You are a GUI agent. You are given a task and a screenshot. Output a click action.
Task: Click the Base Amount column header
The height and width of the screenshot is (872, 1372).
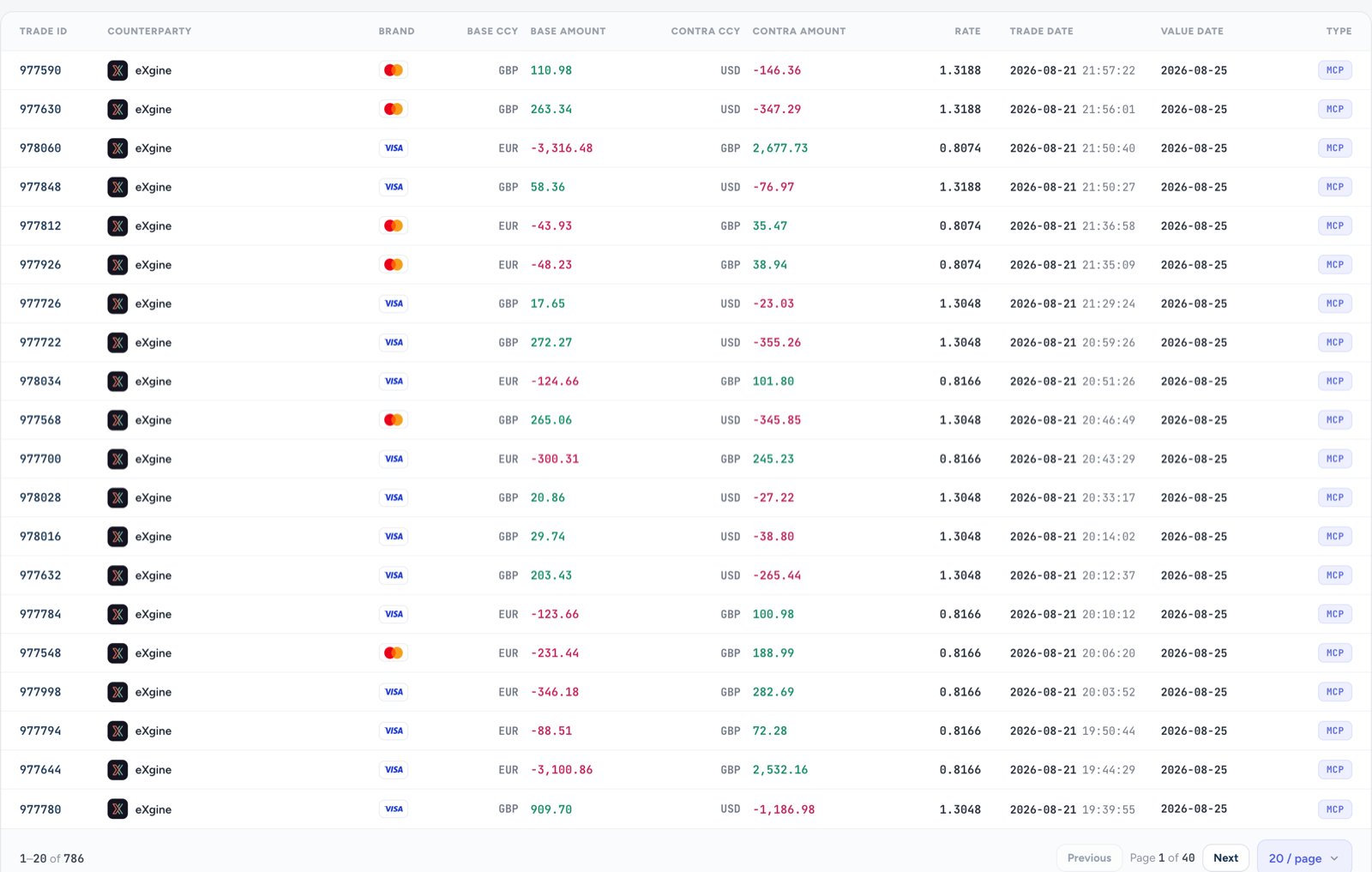(568, 31)
